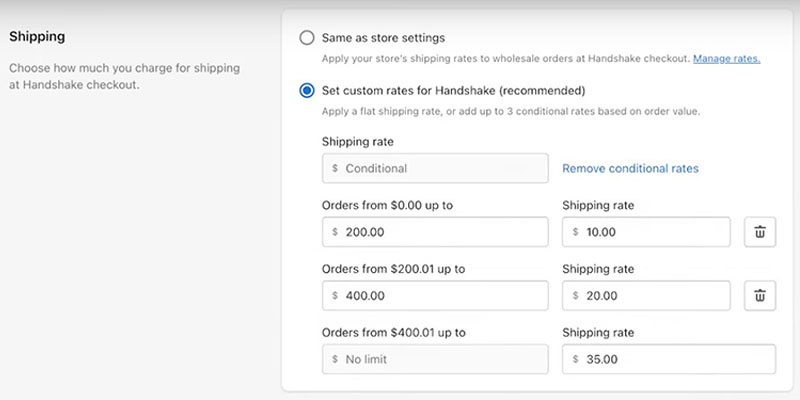Select 'Set custom rates for Handshake' radio option
Viewport: 800px width, 400px height.
307,91
